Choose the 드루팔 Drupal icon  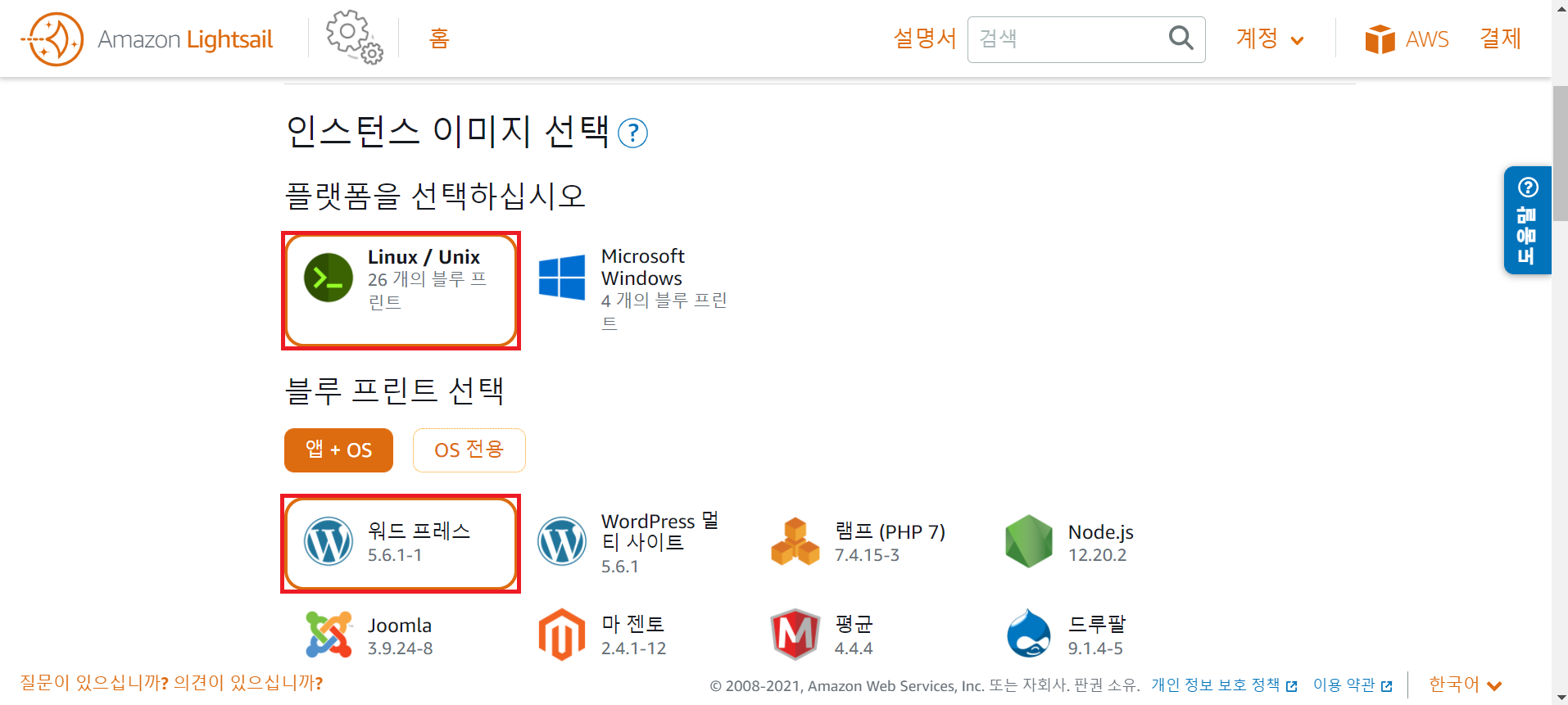(1029, 633)
